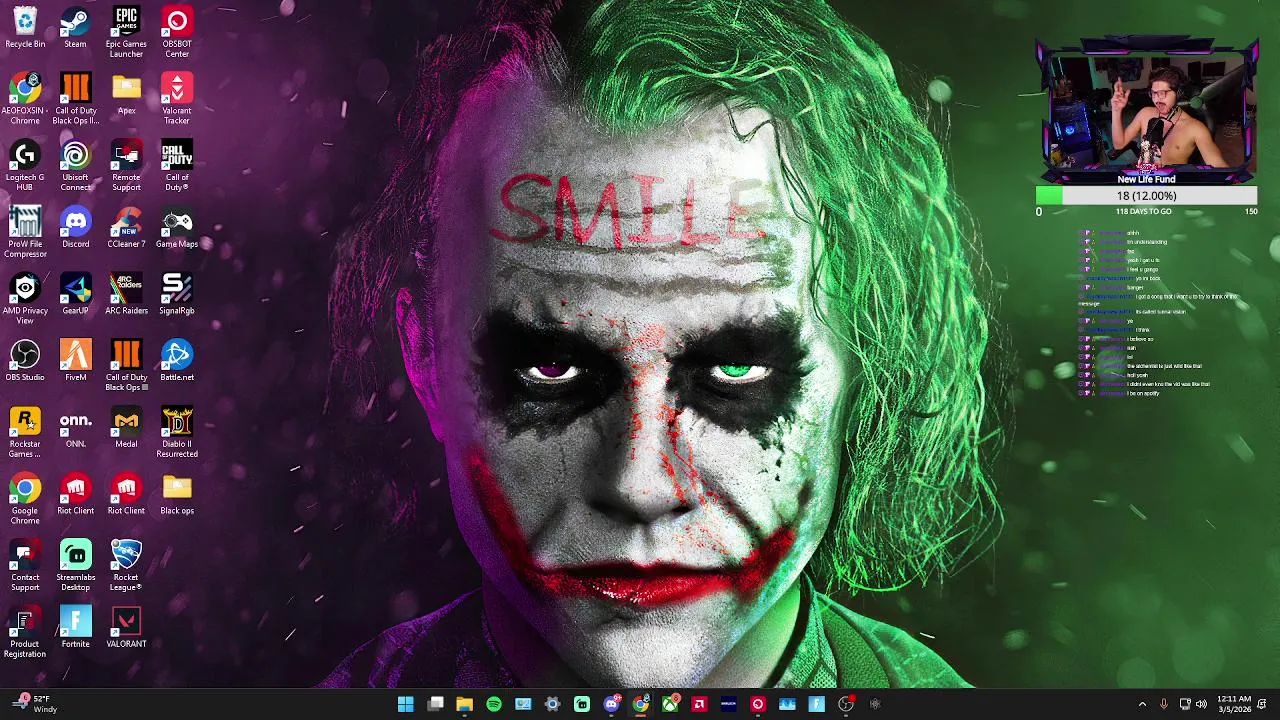This screenshot has height=720, width=1280.
Task: Open the clock showing 12:11 AM
Action: pos(1234,704)
